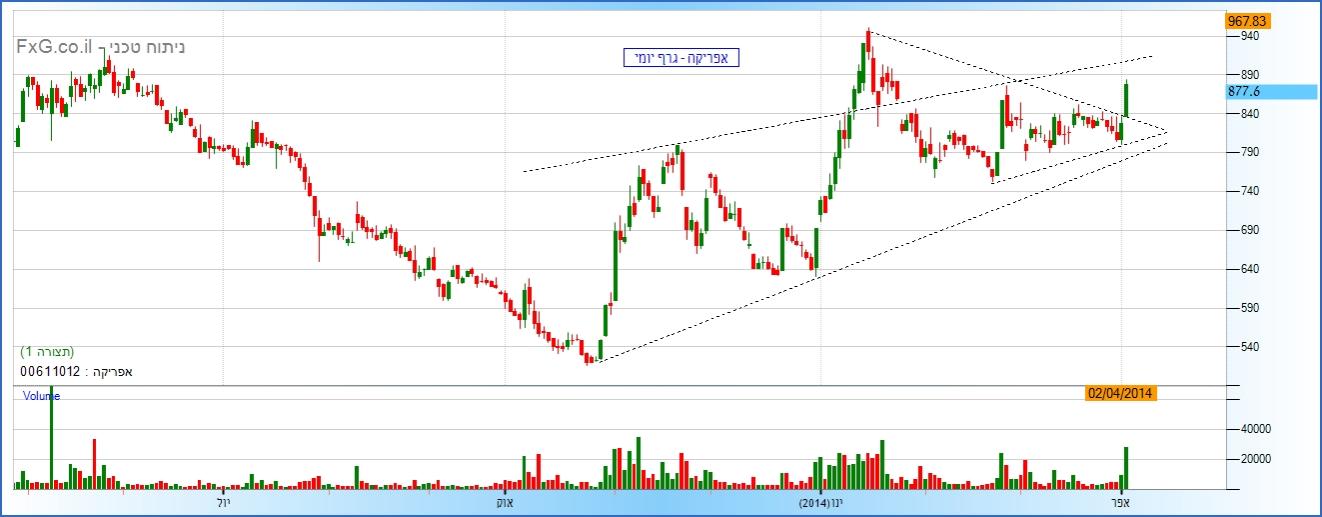Image resolution: width=1322 pixels, height=517 pixels.
Task: Click the blue Volume panel label
Action: point(41,396)
